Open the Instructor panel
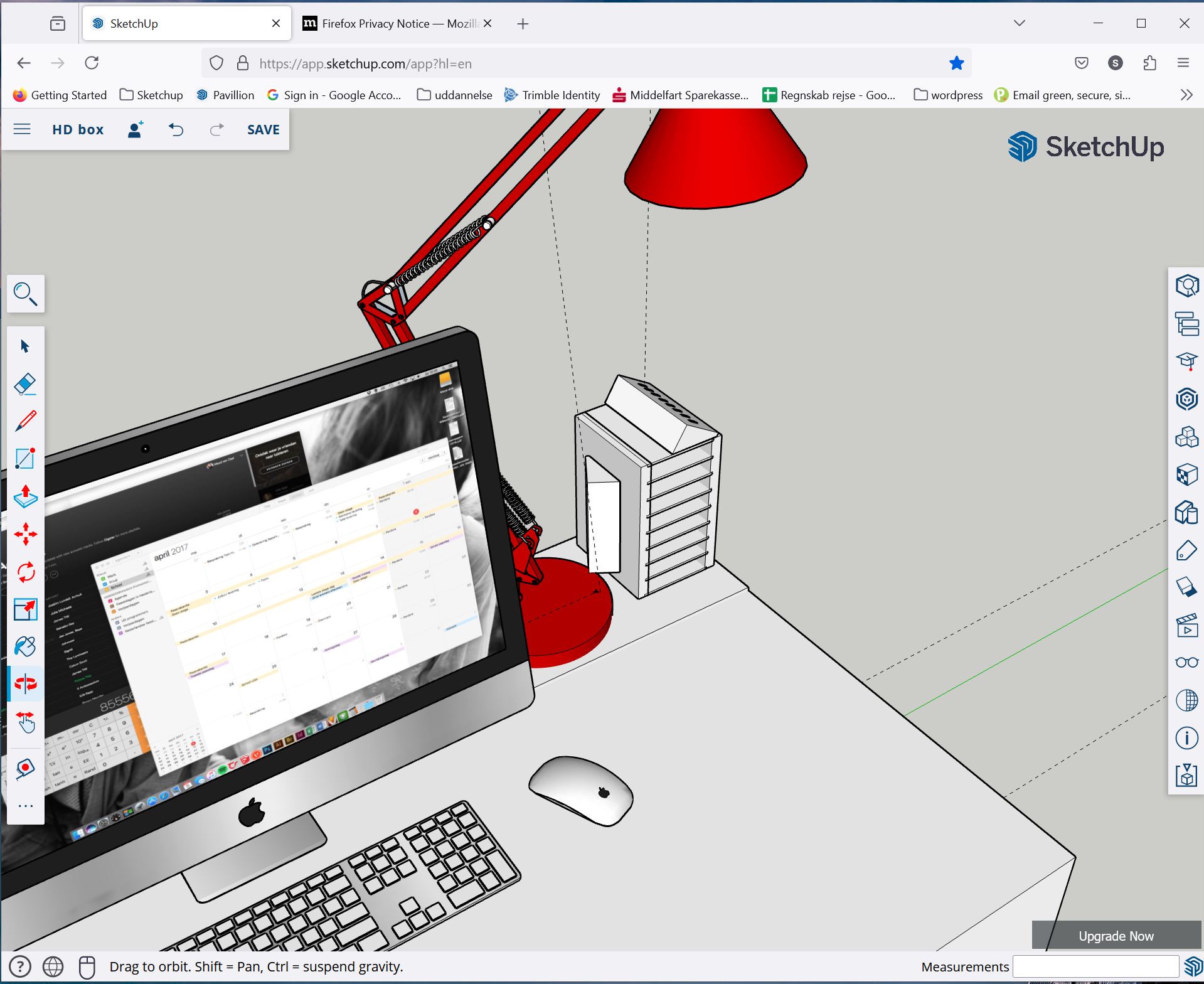1204x984 pixels. coord(1186,361)
